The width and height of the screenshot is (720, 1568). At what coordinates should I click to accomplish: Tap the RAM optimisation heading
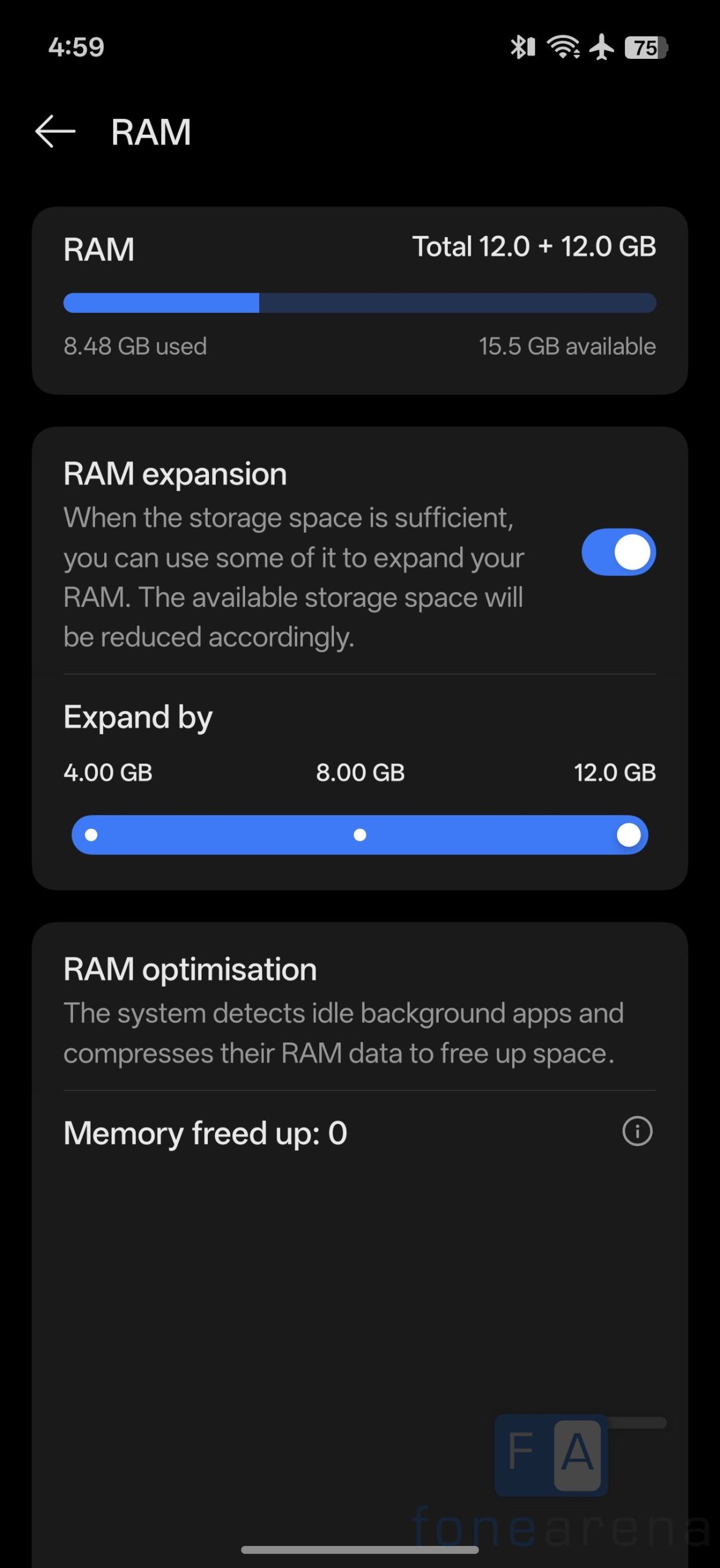pyautogui.click(x=190, y=970)
